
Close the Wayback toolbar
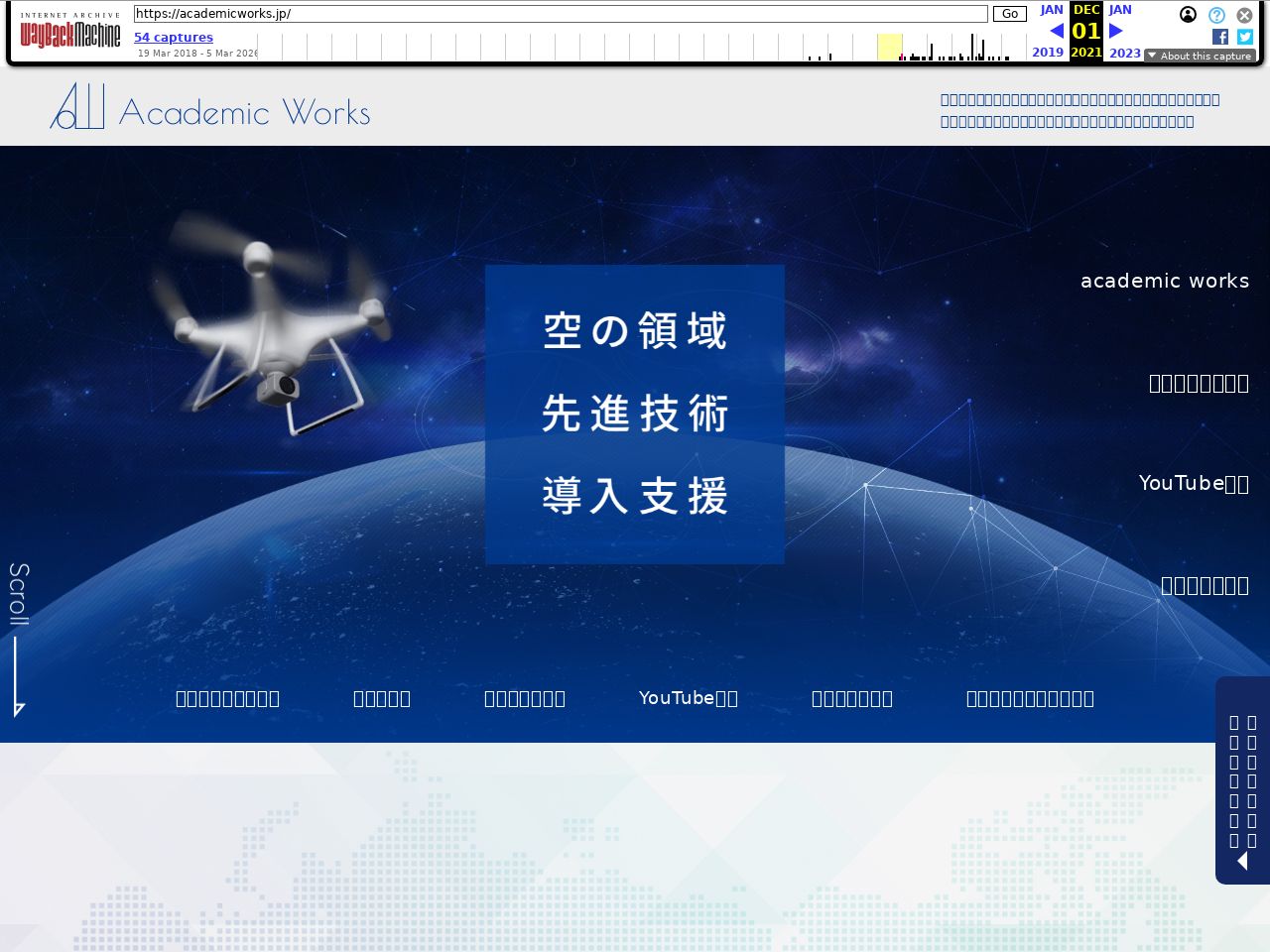coord(1244,15)
